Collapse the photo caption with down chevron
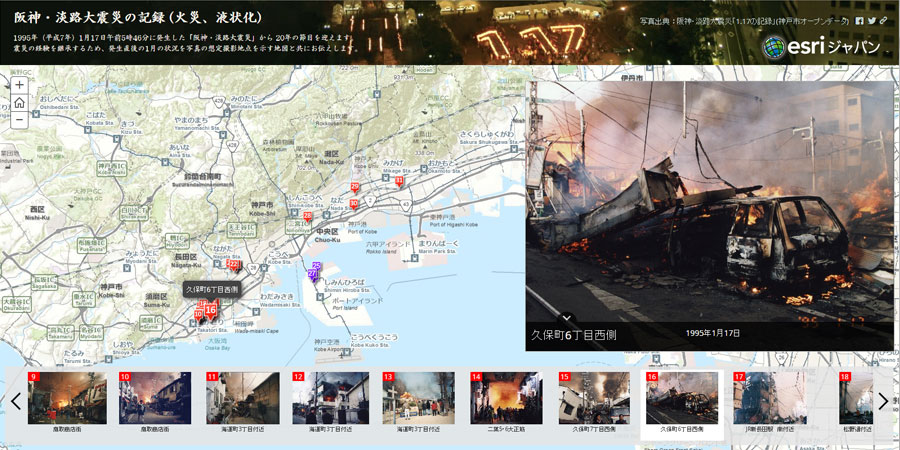This screenshot has width=900, height=450. (564, 318)
